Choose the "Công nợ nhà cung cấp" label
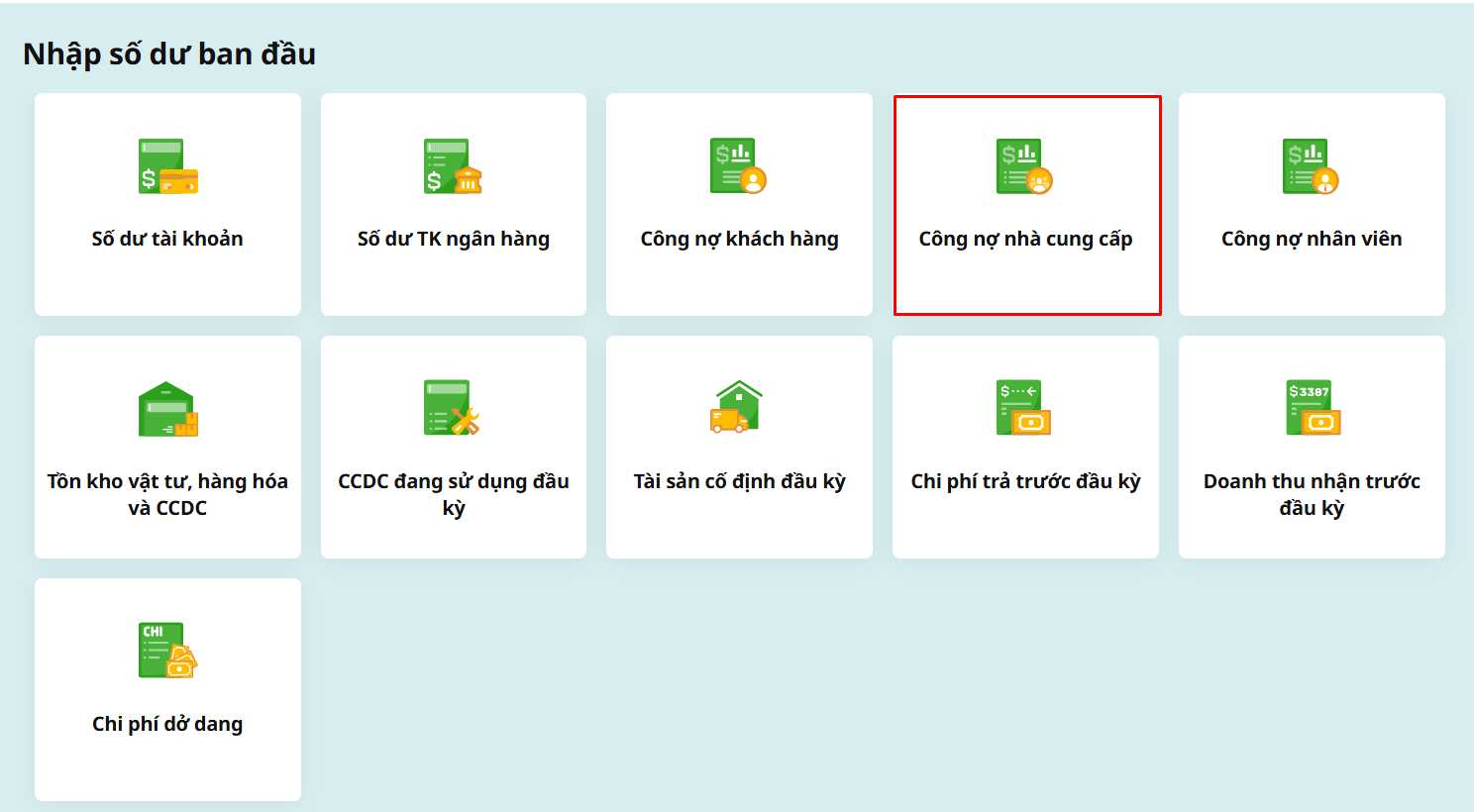 coord(1025,239)
